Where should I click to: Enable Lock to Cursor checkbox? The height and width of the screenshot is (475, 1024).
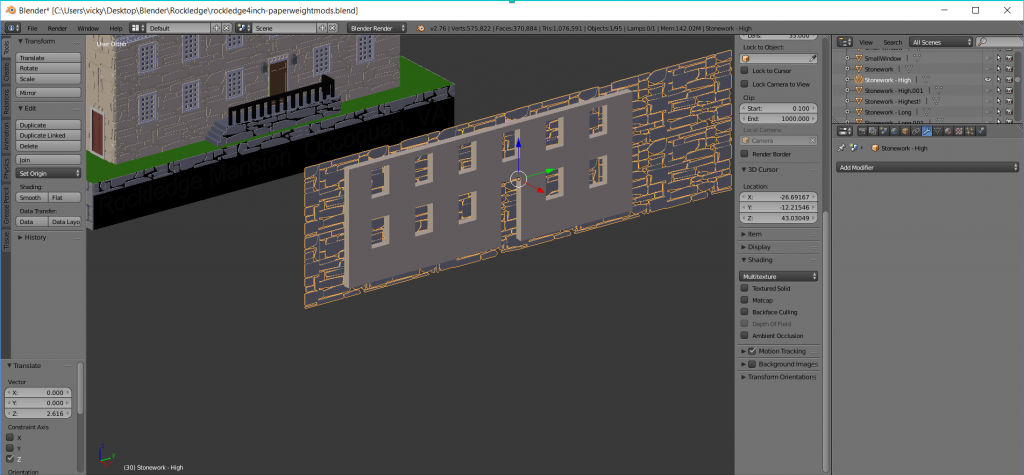(744, 71)
